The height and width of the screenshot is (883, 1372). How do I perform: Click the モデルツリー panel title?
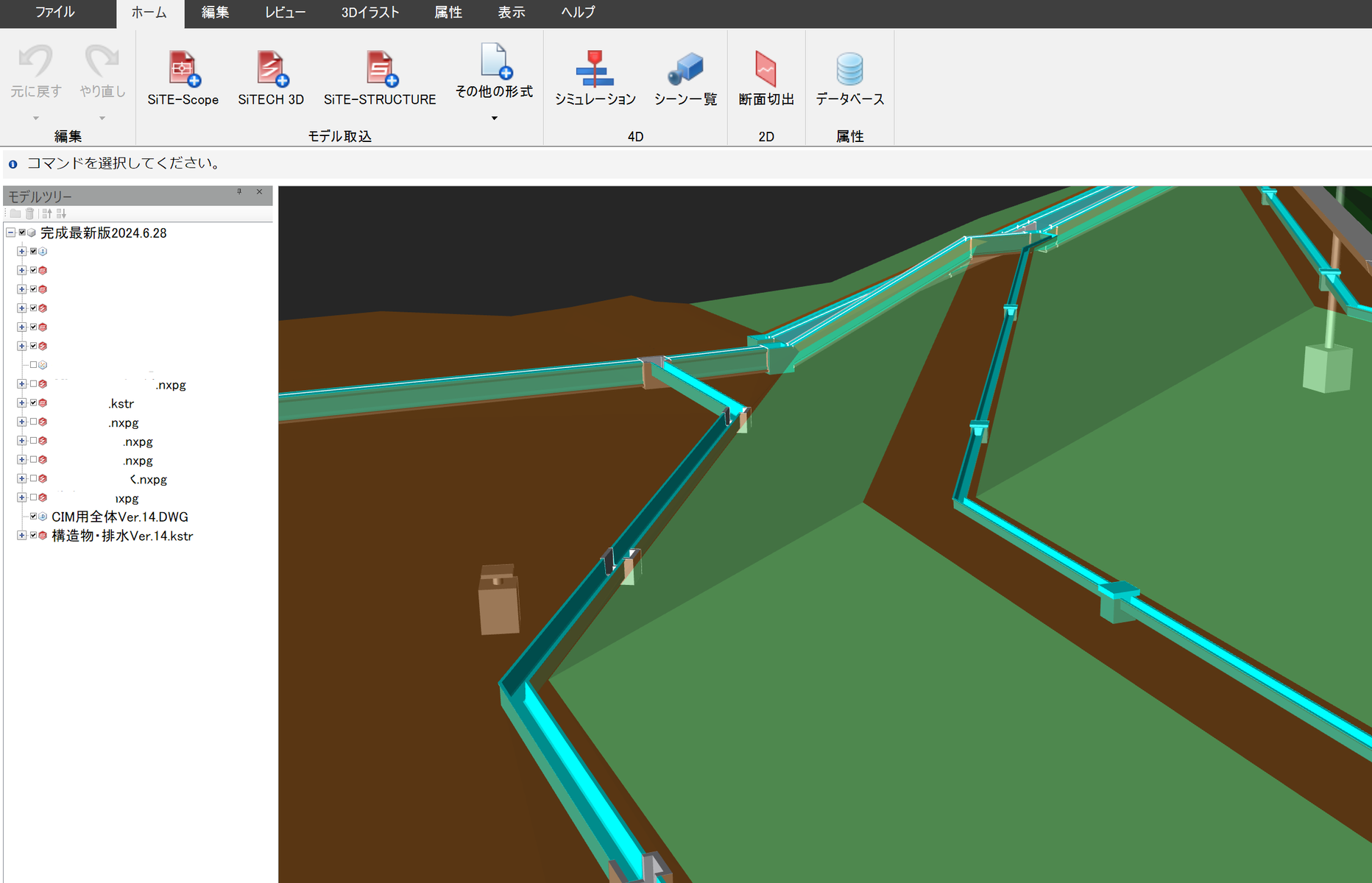40,196
